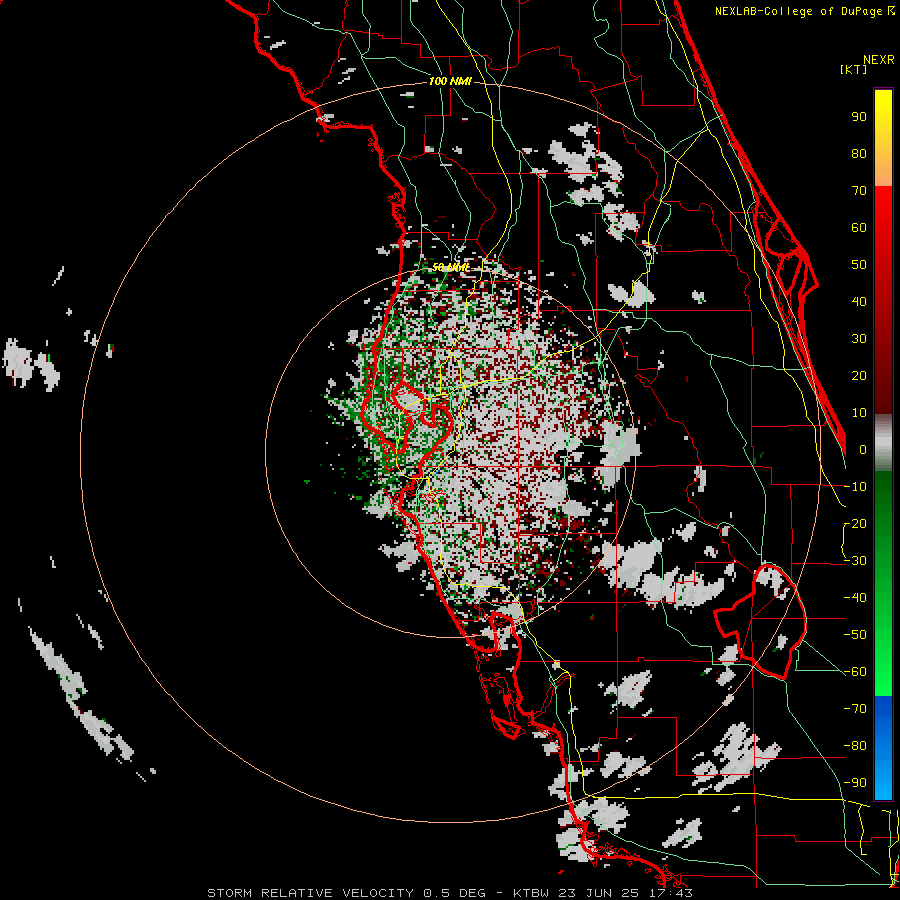Image resolution: width=900 pixels, height=900 pixels.
Task: Click the "NEXR" label above color bar
Action: tap(879, 60)
